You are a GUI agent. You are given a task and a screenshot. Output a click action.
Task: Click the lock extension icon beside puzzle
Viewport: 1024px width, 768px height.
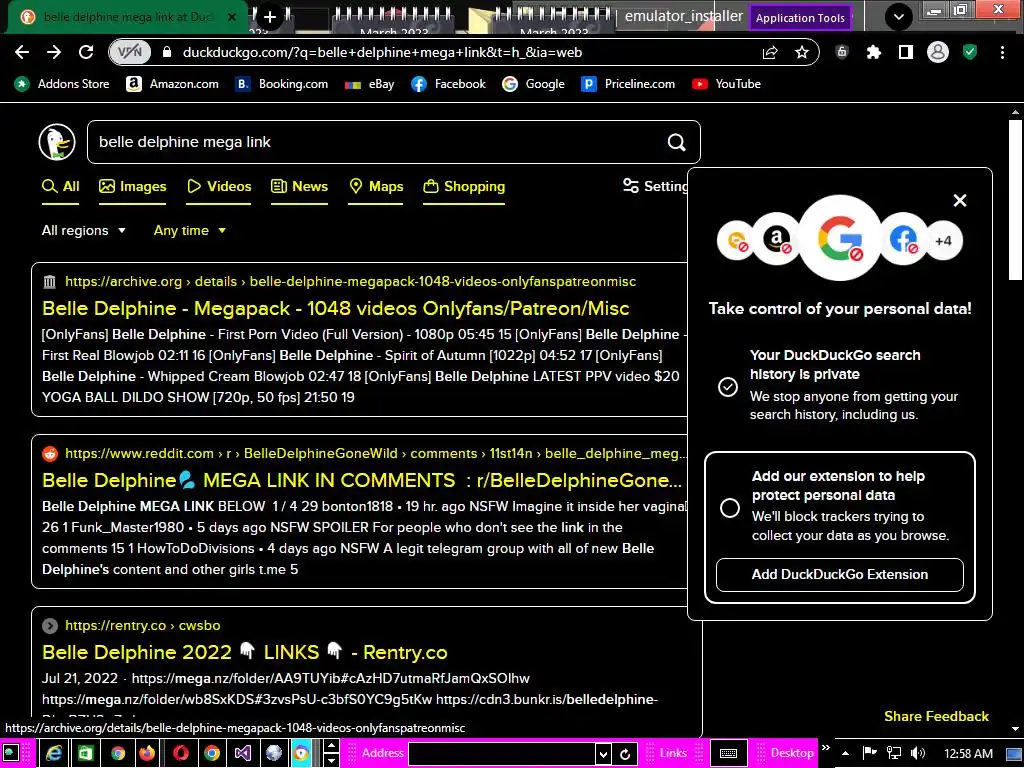pyautogui.click(x=842, y=52)
